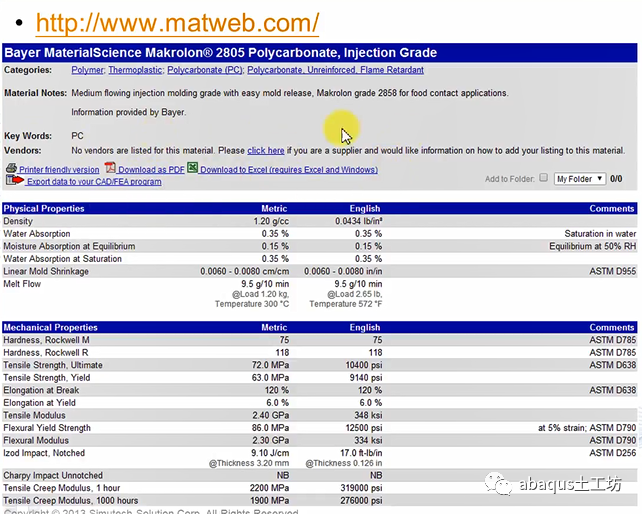Viewport: 642px width, 514px height.
Task: Open the http://www.matweb.com/ link
Action: pyautogui.click(x=177, y=23)
